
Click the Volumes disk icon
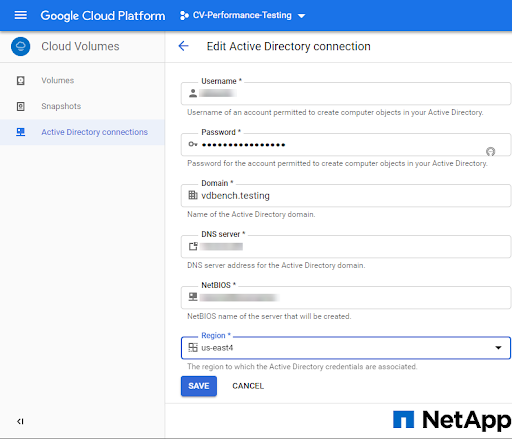click(x=21, y=81)
